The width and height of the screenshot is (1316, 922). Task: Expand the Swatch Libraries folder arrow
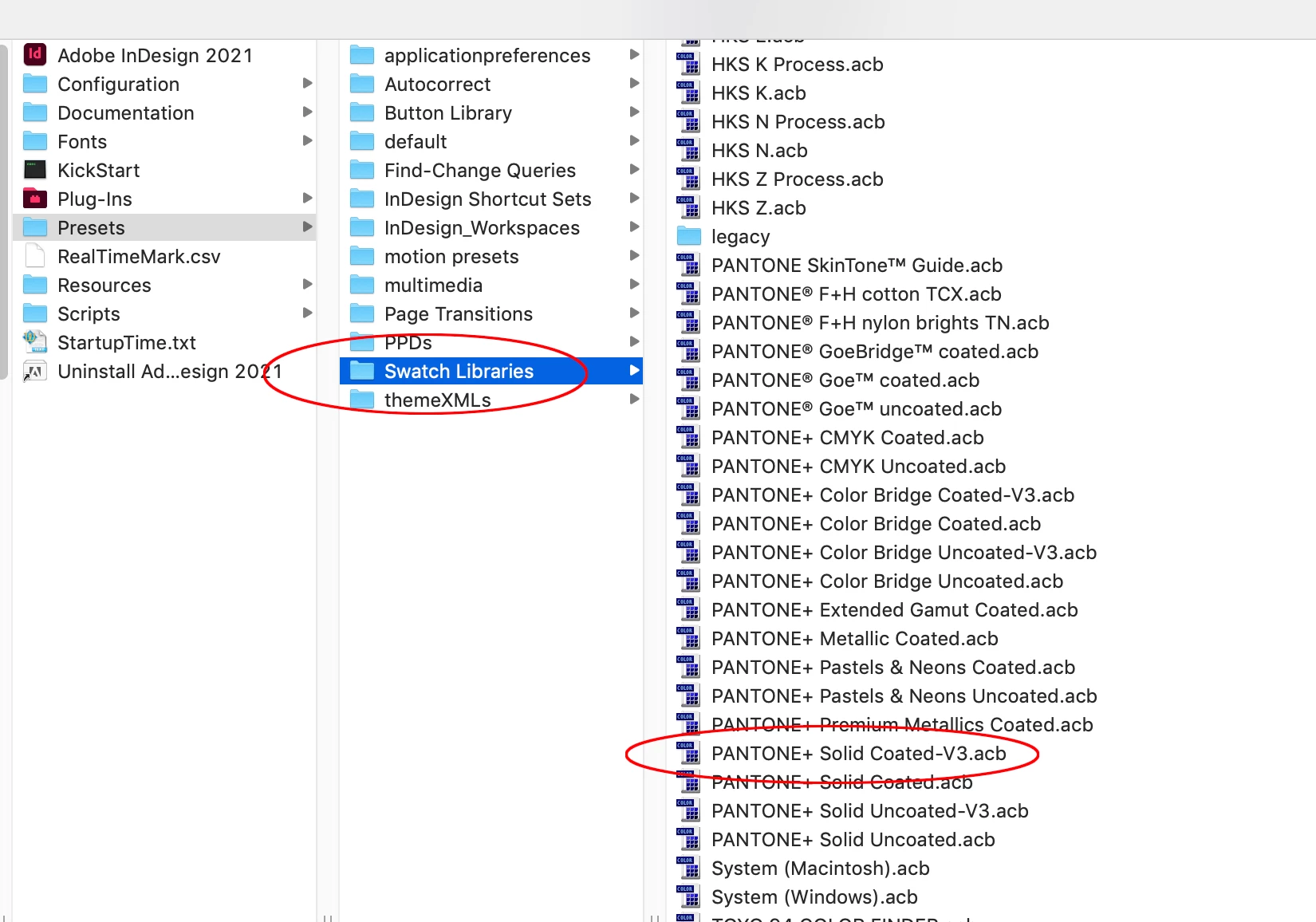[634, 371]
